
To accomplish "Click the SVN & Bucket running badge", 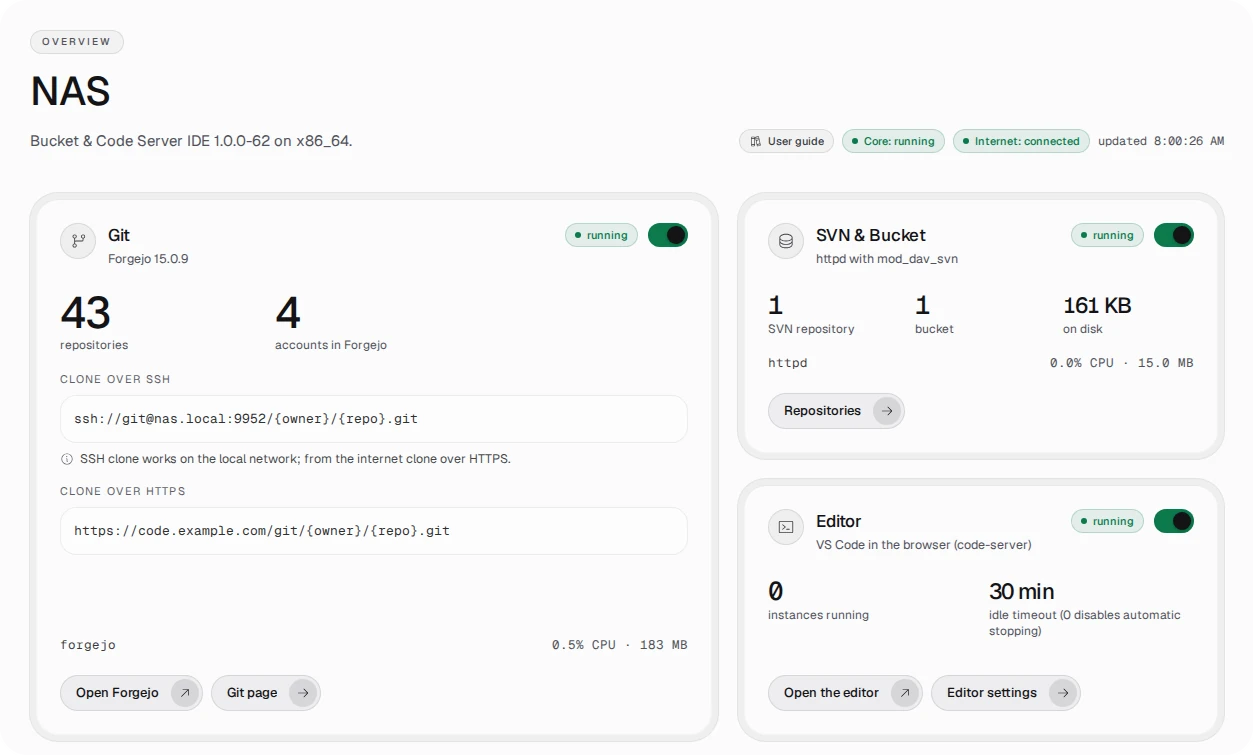I will 1107,235.
